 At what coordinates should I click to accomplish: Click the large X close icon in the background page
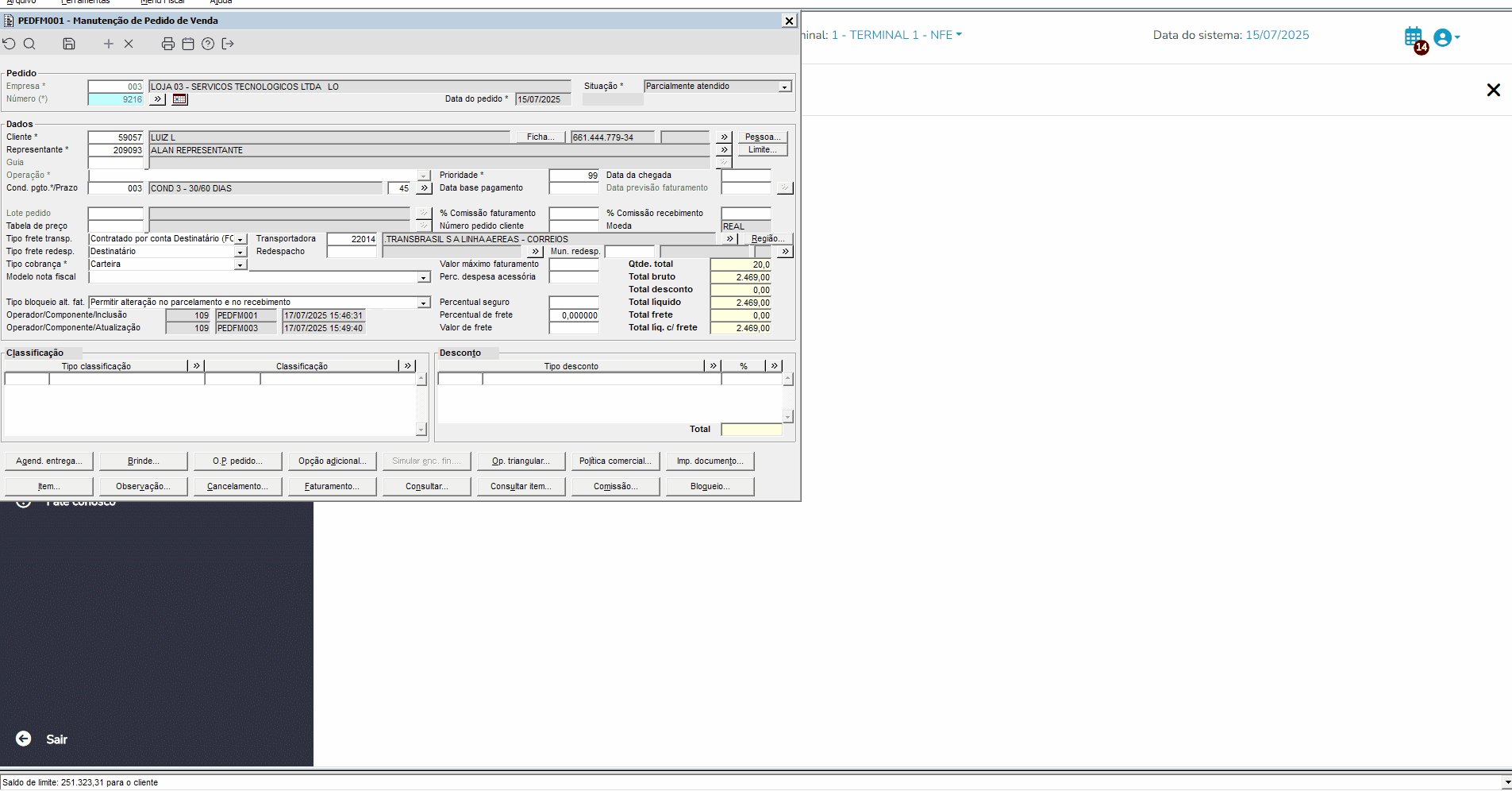1493,90
